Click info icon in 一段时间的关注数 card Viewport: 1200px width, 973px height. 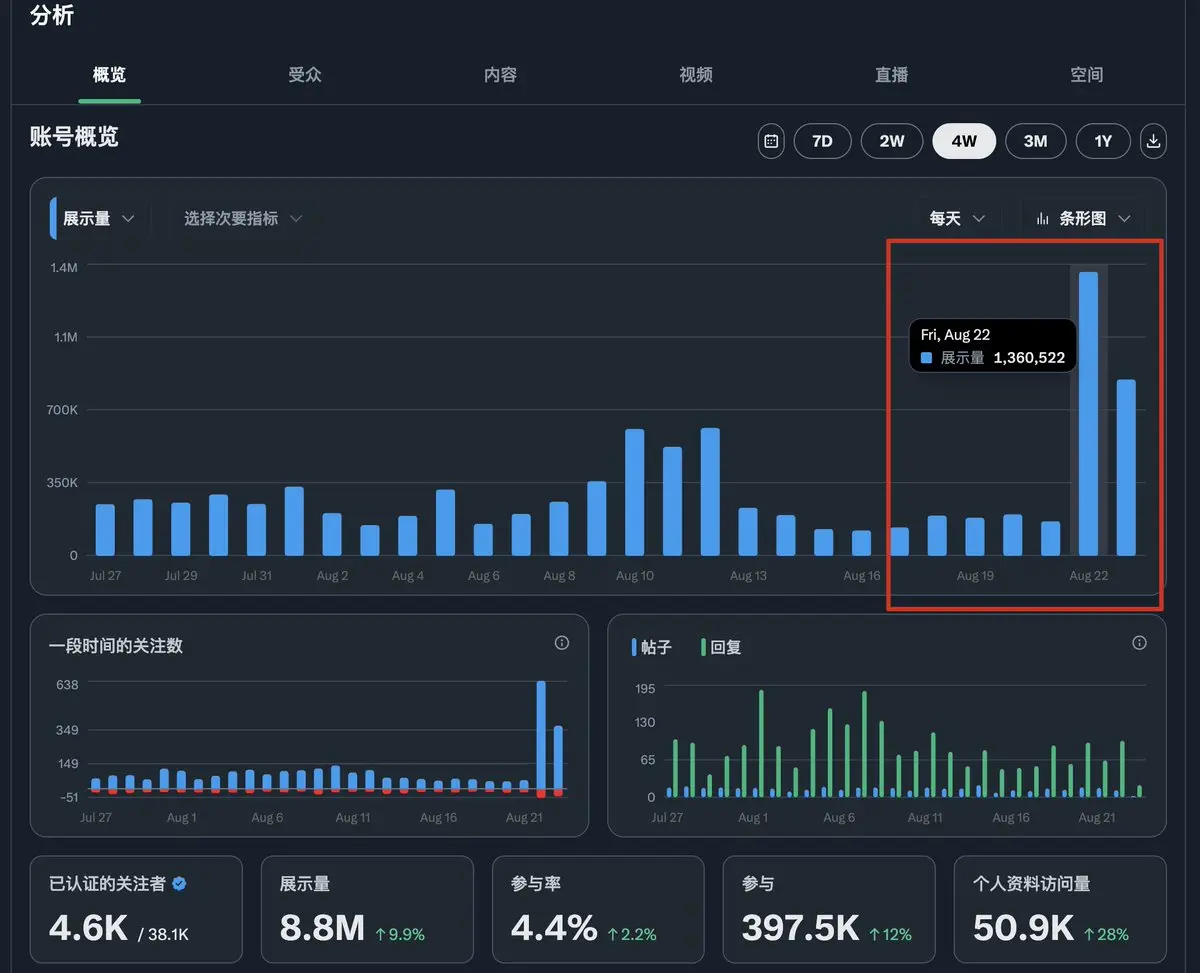coord(562,643)
